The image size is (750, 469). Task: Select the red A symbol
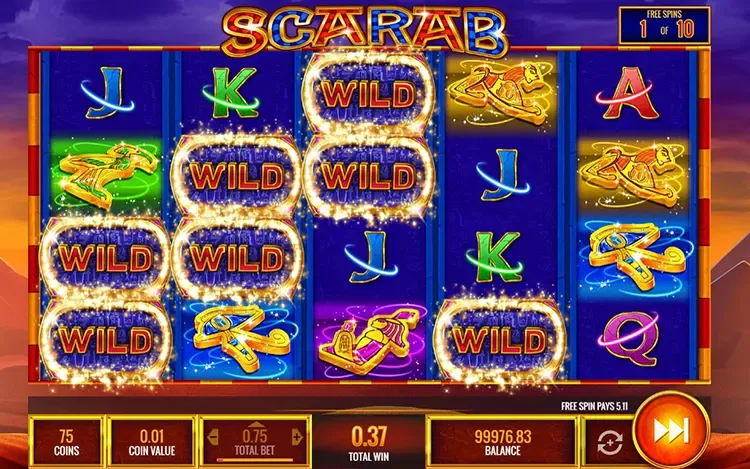[630, 93]
